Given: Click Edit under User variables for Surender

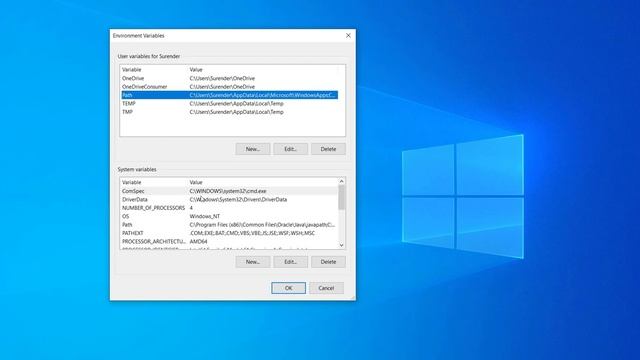Looking at the screenshot, I should tap(290, 149).
